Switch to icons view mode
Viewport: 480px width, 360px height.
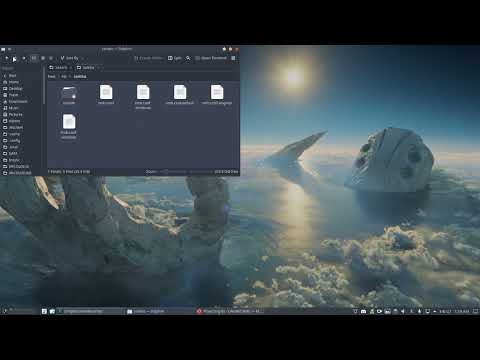[x=34, y=58]
